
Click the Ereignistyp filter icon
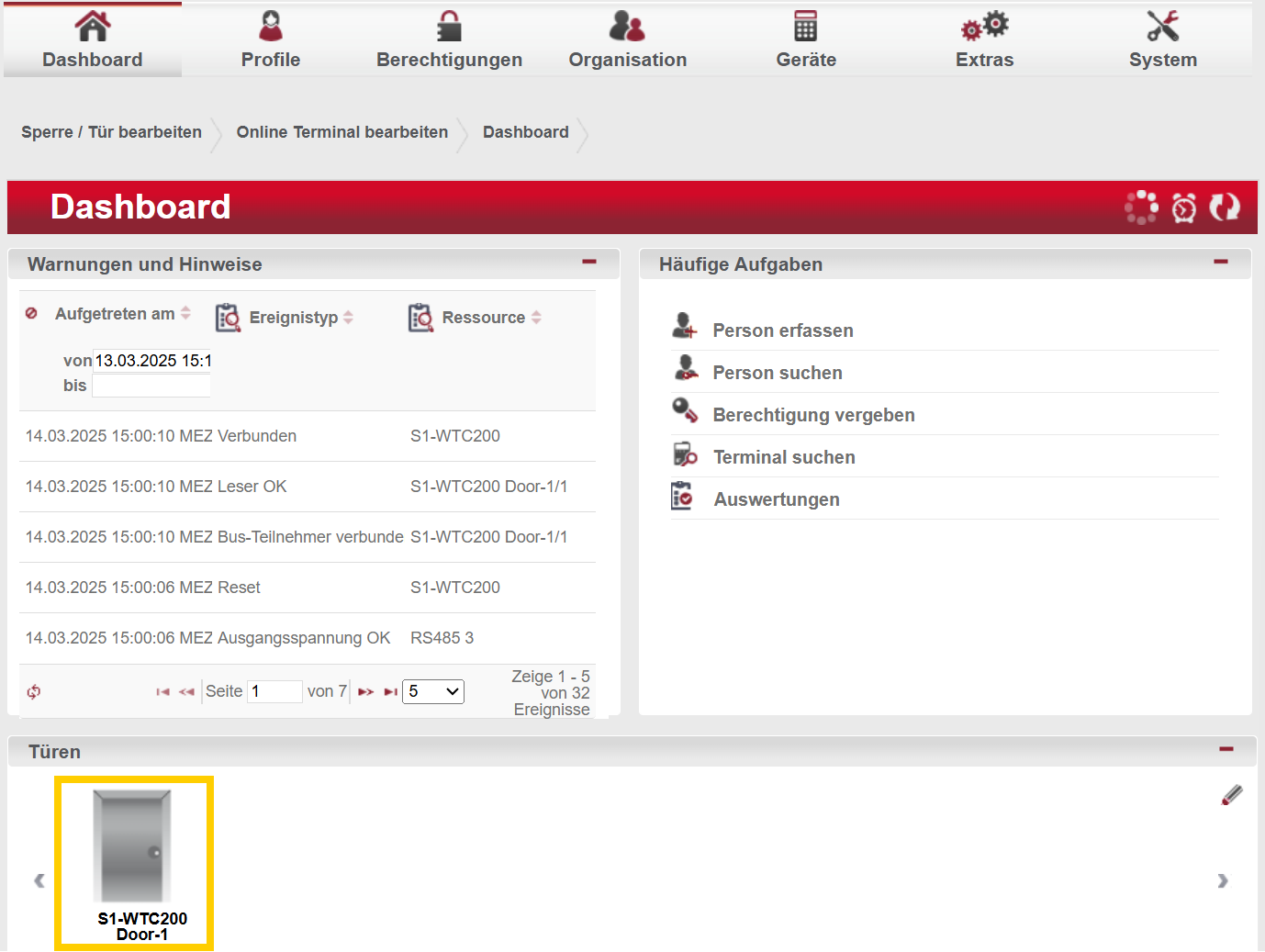(x=228, y=318)
